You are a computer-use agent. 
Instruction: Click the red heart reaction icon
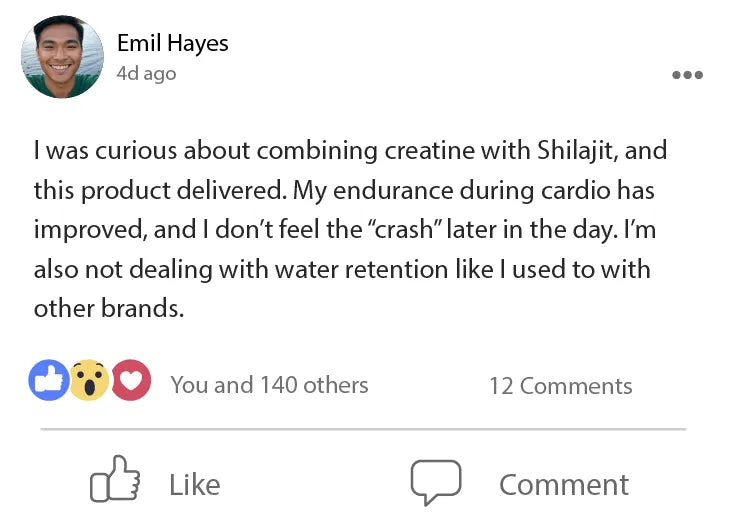130,381
